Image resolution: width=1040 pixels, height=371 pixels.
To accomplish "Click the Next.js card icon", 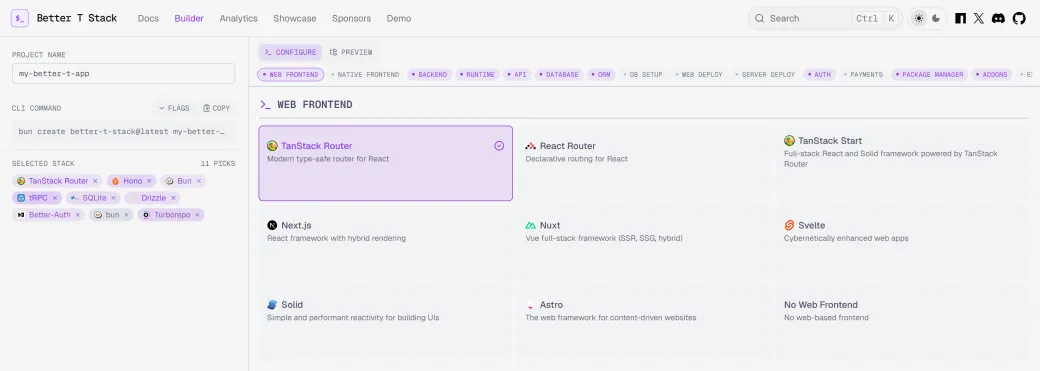I will pyautogui.click(x=272, y=226).
